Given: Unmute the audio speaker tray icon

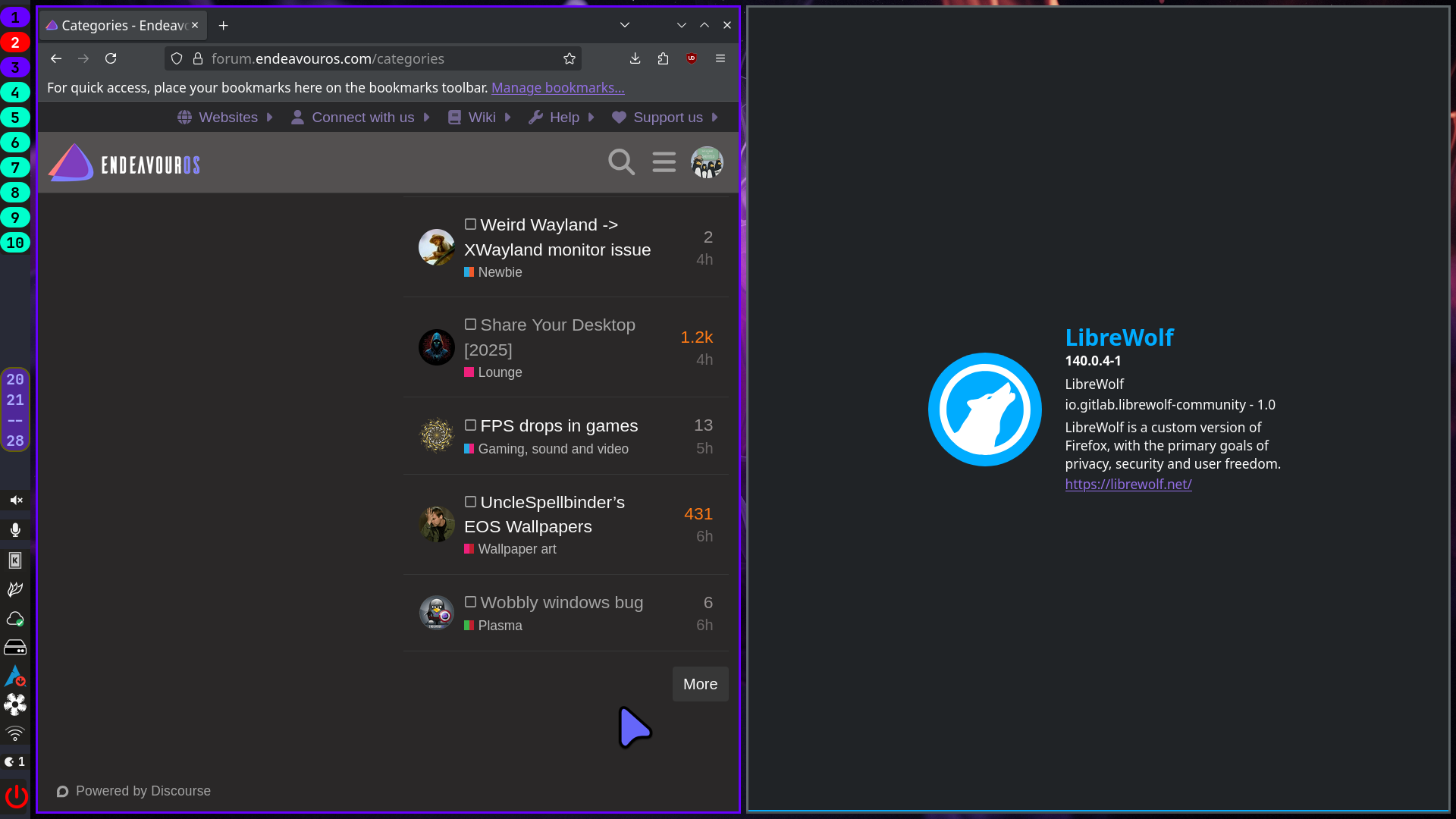Looking at the screenshot, I should click(16, 500).
